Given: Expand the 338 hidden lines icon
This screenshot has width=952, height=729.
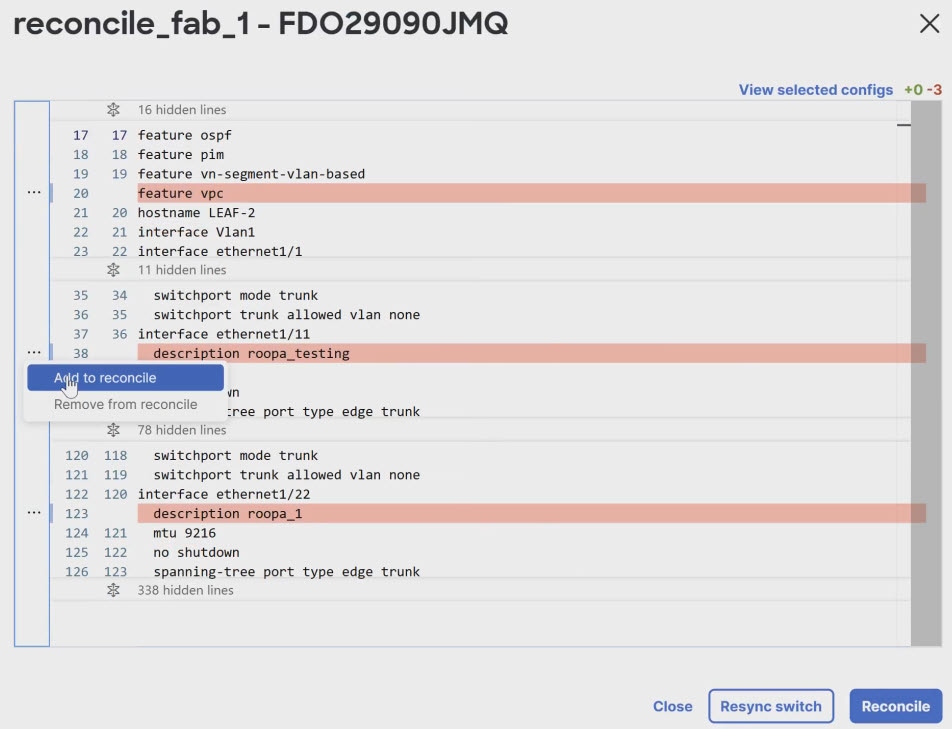Looking at the screenshot, I should (113, 590).
